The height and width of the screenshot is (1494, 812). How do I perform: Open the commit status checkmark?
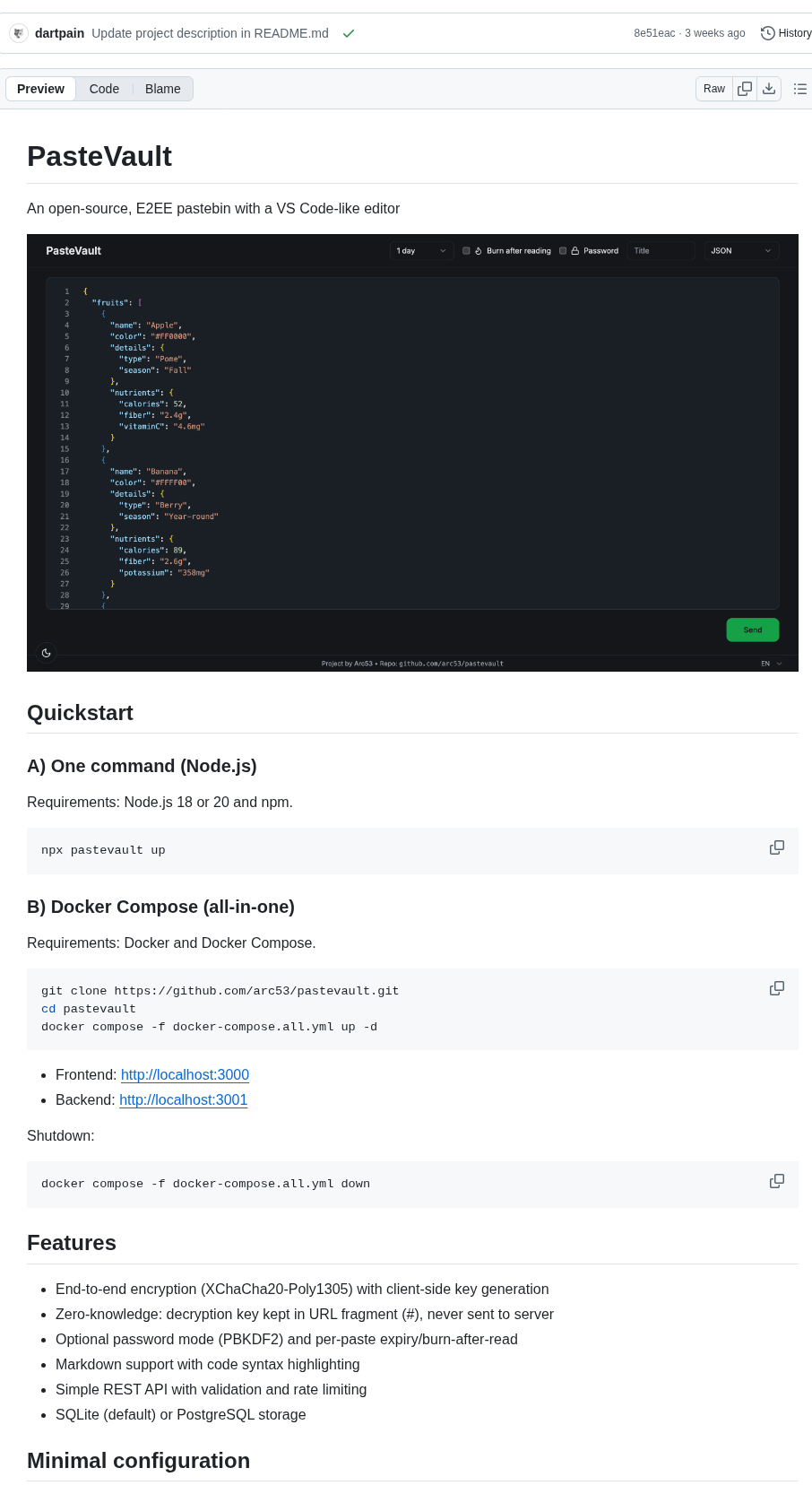[x=349, y=33]
